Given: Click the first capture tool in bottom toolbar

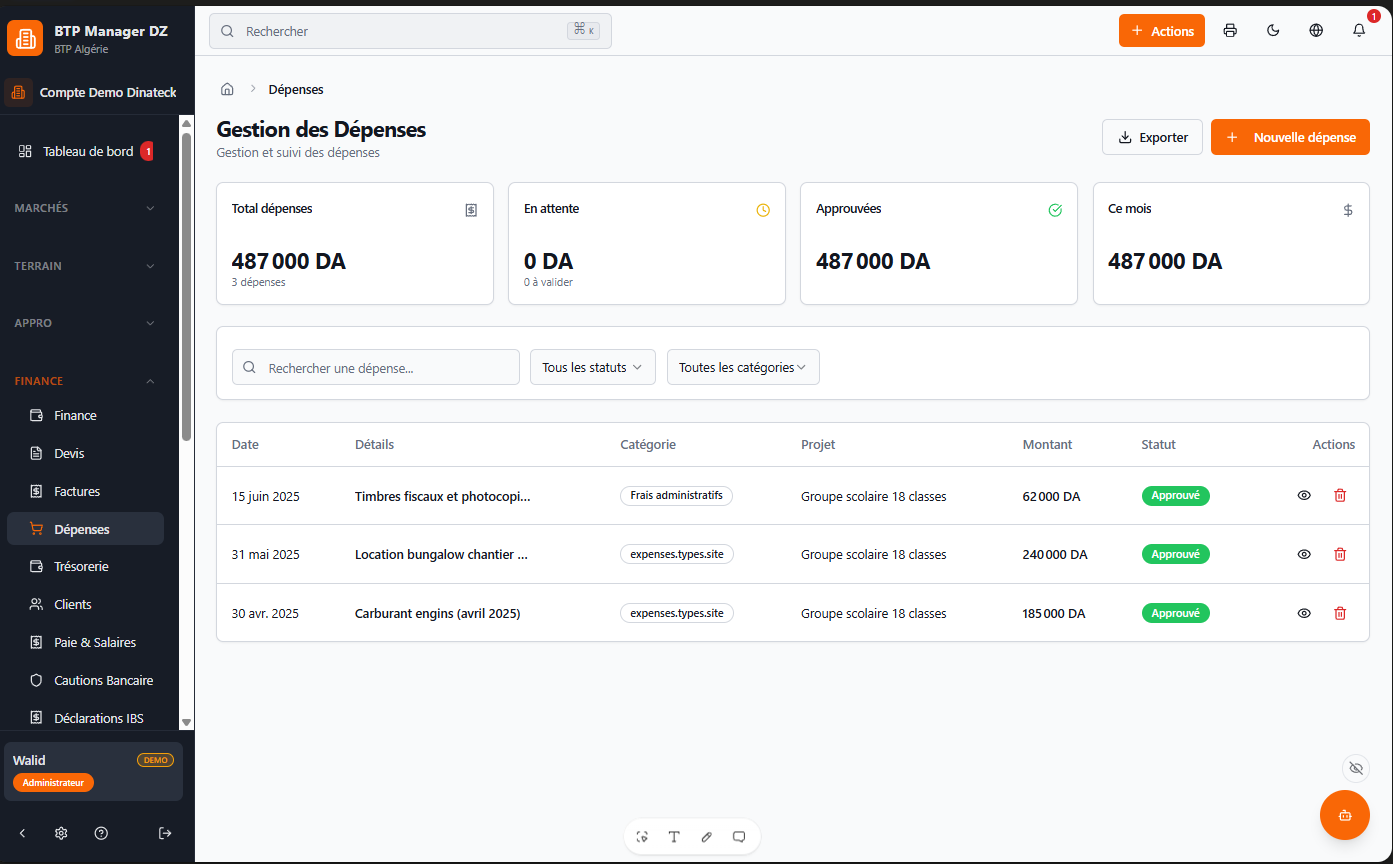Looking at the screenshot, I should (x=642, y=837).
